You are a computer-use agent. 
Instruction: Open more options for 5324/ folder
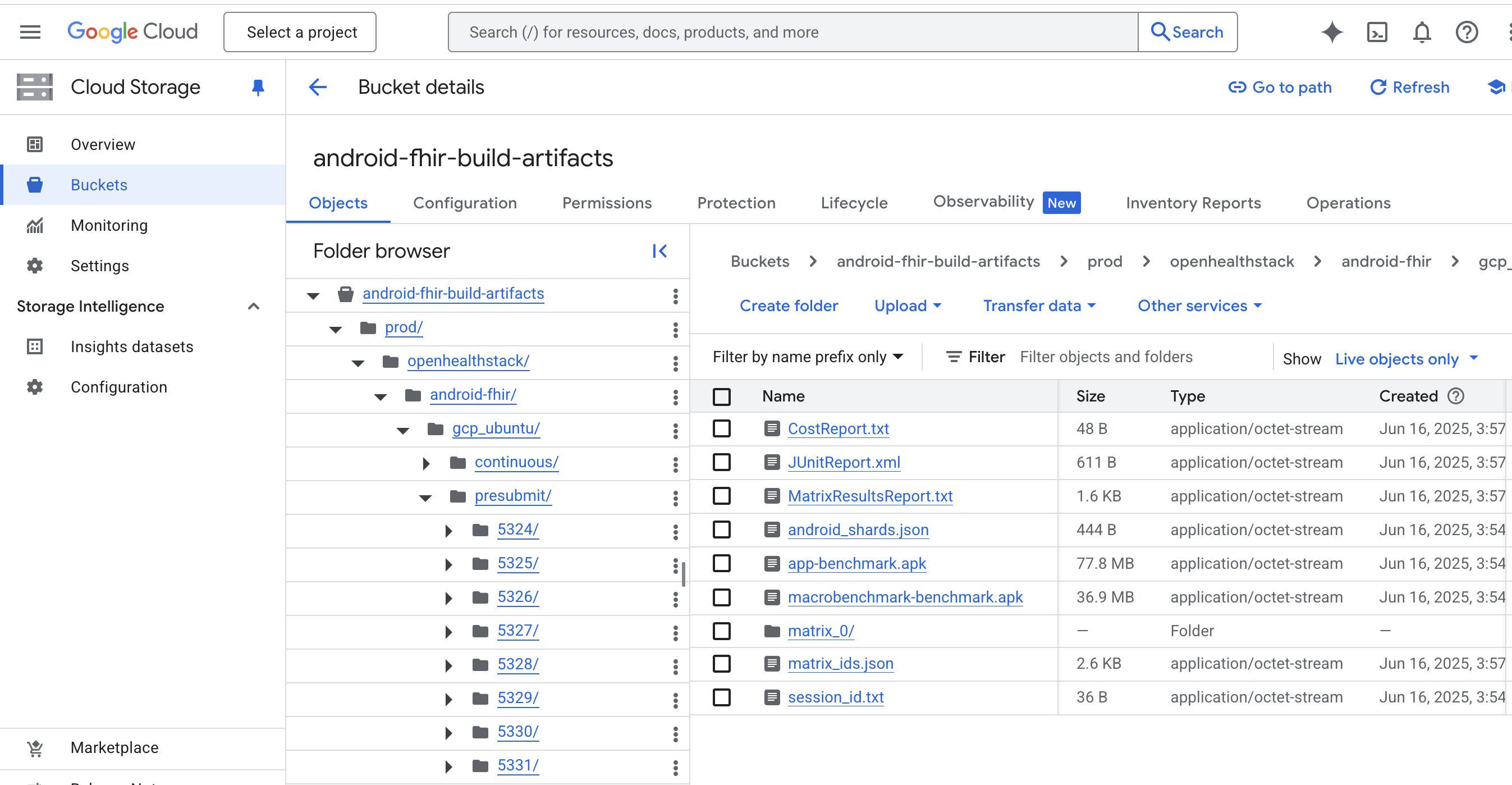coord(675,532)
